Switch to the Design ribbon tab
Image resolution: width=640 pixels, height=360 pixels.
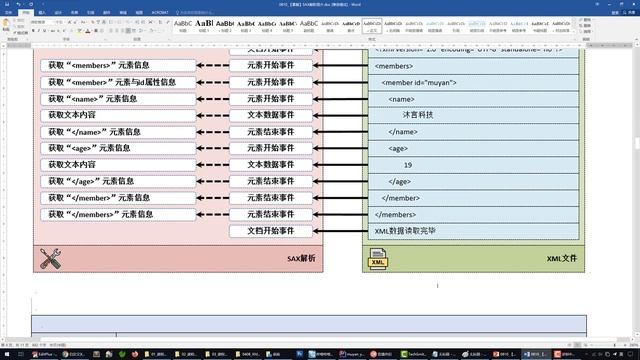click(58, 13)
